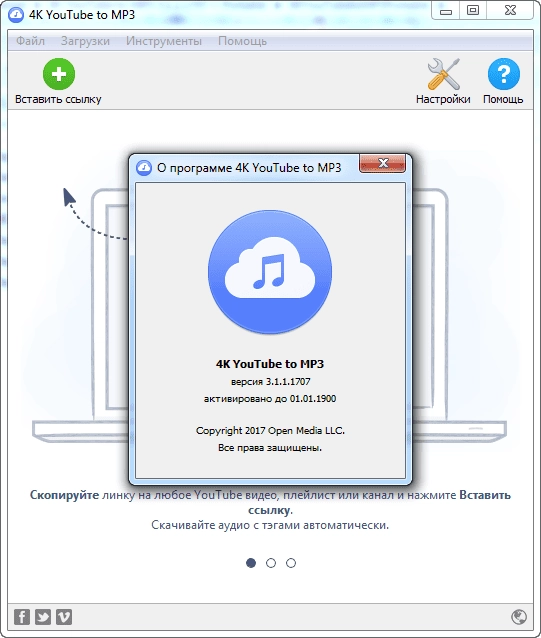The height and width of the screenshot is (638, 541).
Task: Open the Инструменты menu
Action: pyautogui.click(x=164, y=41)
